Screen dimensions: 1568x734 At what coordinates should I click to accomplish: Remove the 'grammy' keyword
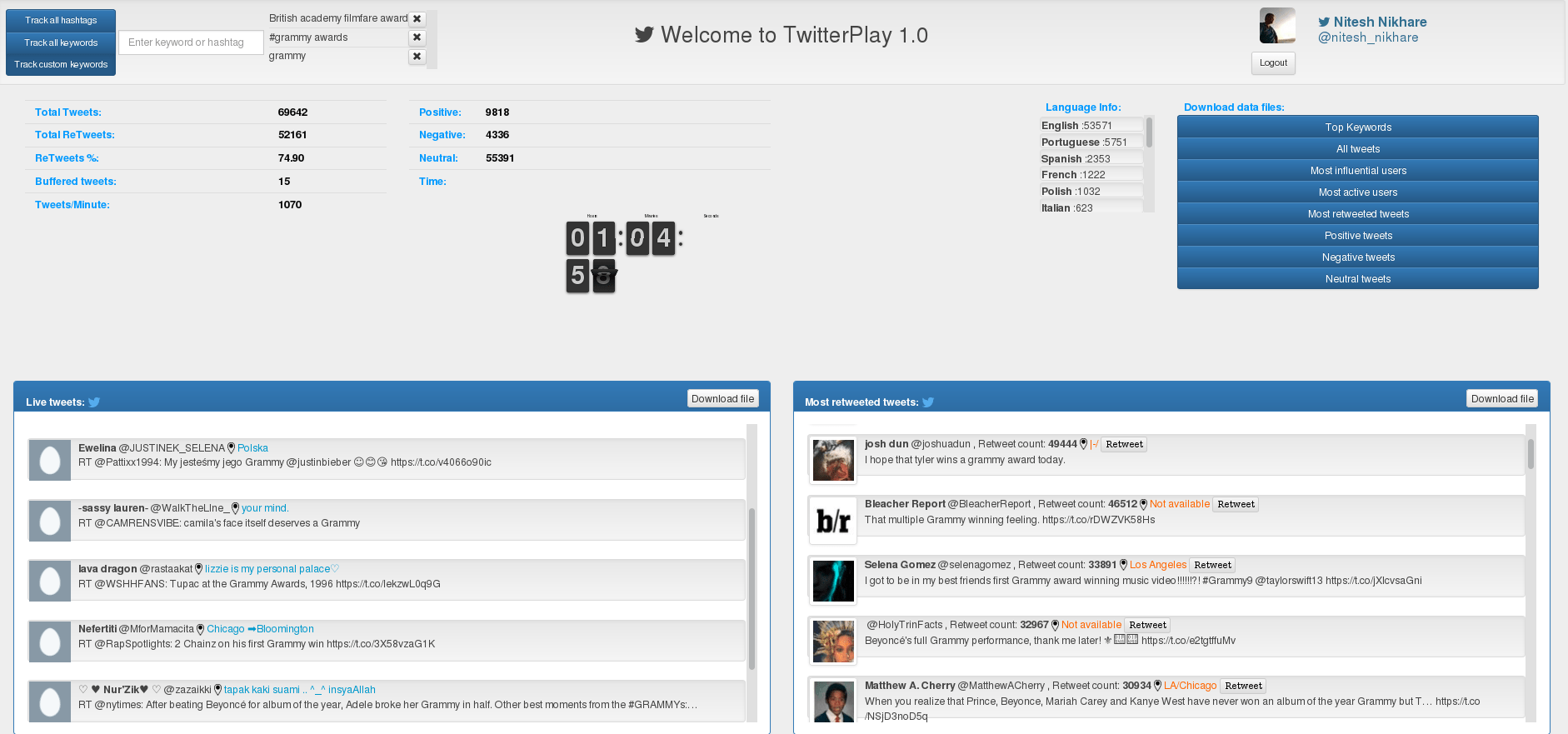417,57
